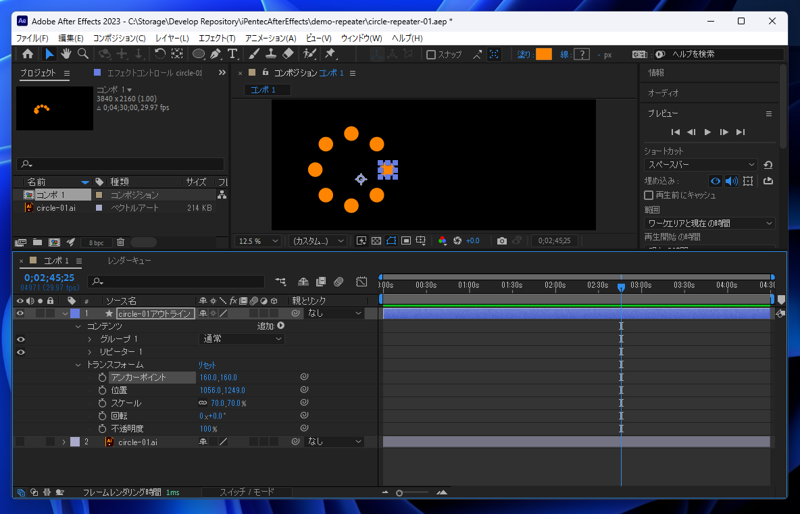Screen dimensions: 800x514
Task: Open the 12.5% magnification dropdown
Action: (259, 241)
